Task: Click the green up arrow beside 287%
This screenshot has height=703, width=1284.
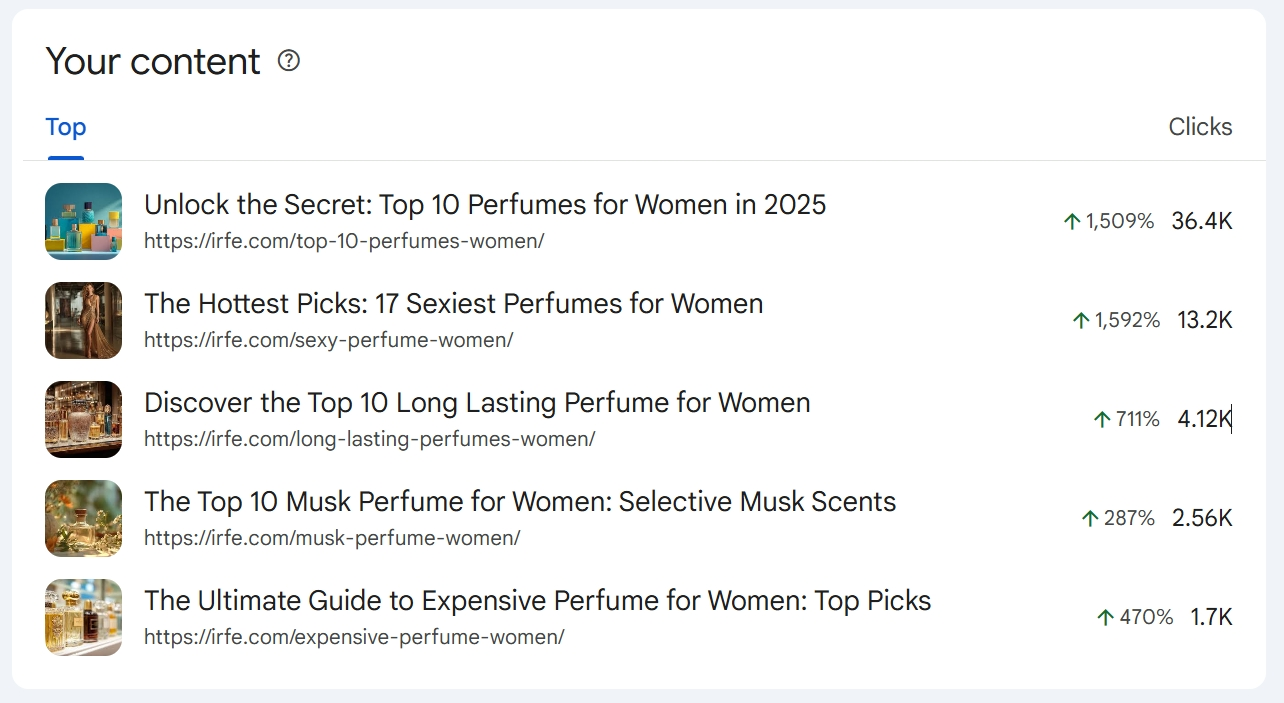Action: (1090, 518)
